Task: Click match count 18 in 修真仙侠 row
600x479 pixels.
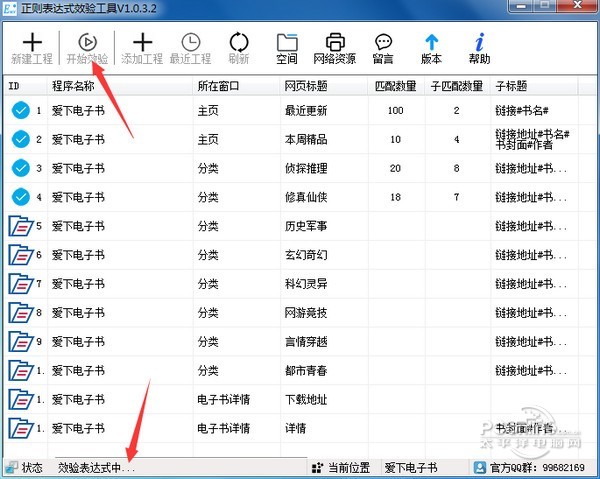Action: (395, 197)
